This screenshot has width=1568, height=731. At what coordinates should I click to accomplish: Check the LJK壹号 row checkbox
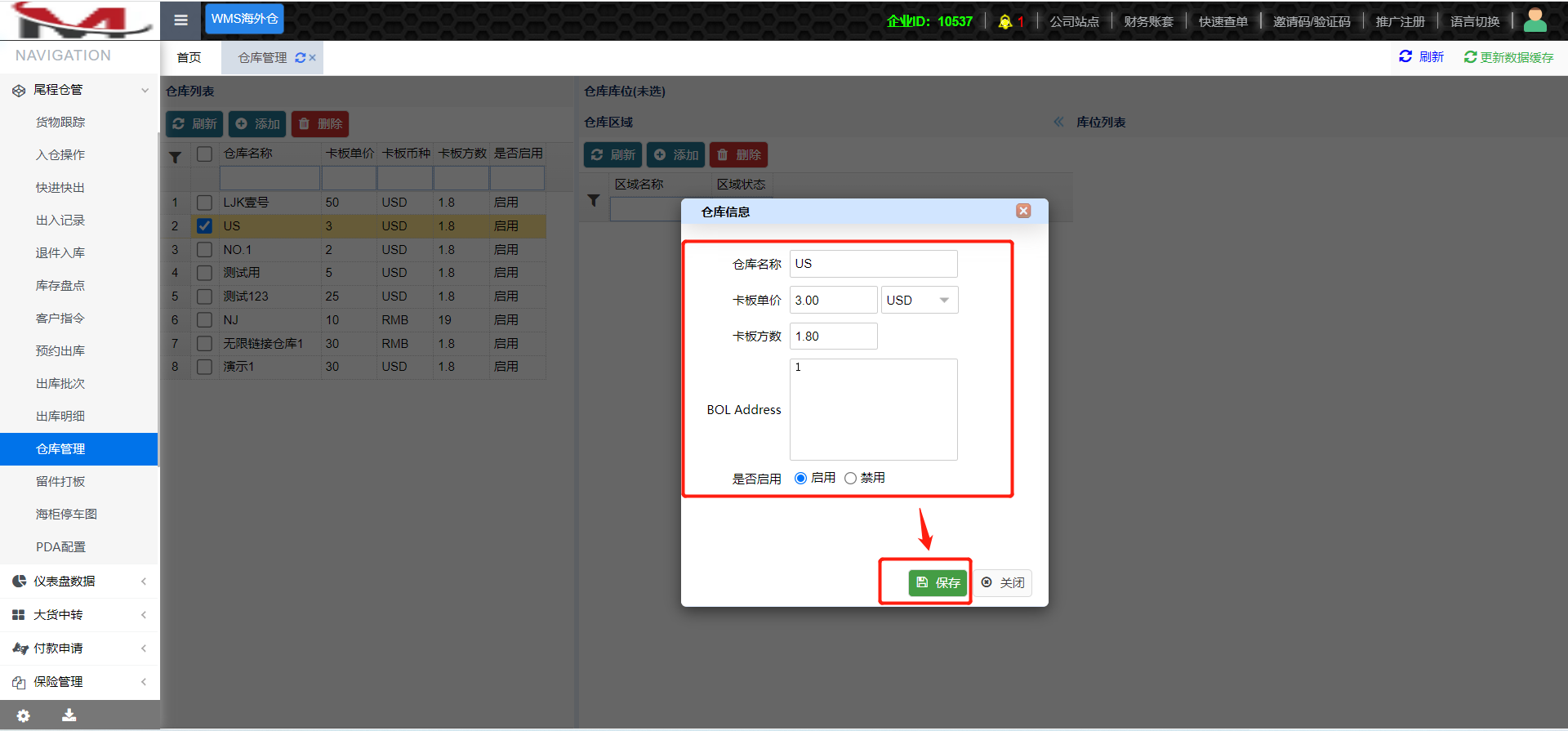point(205,203)
